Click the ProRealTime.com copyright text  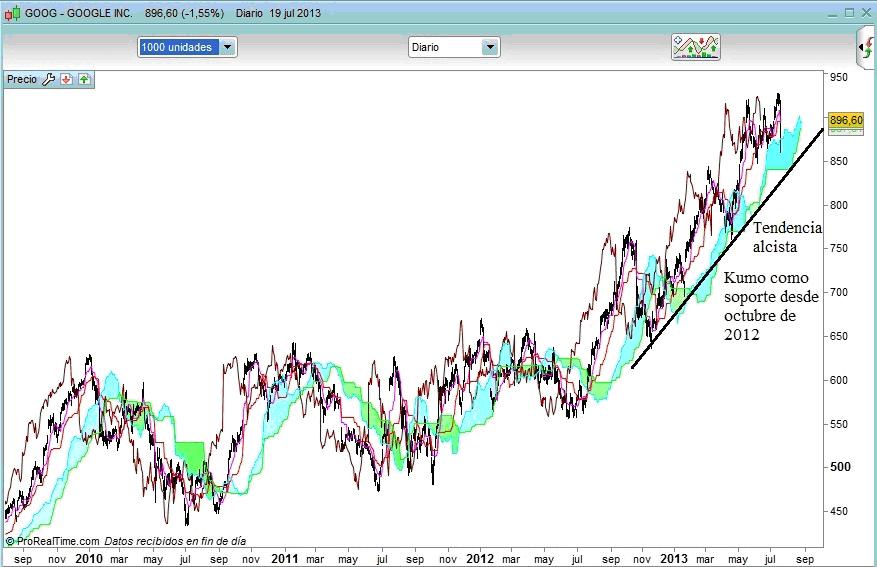click(53, 541)
